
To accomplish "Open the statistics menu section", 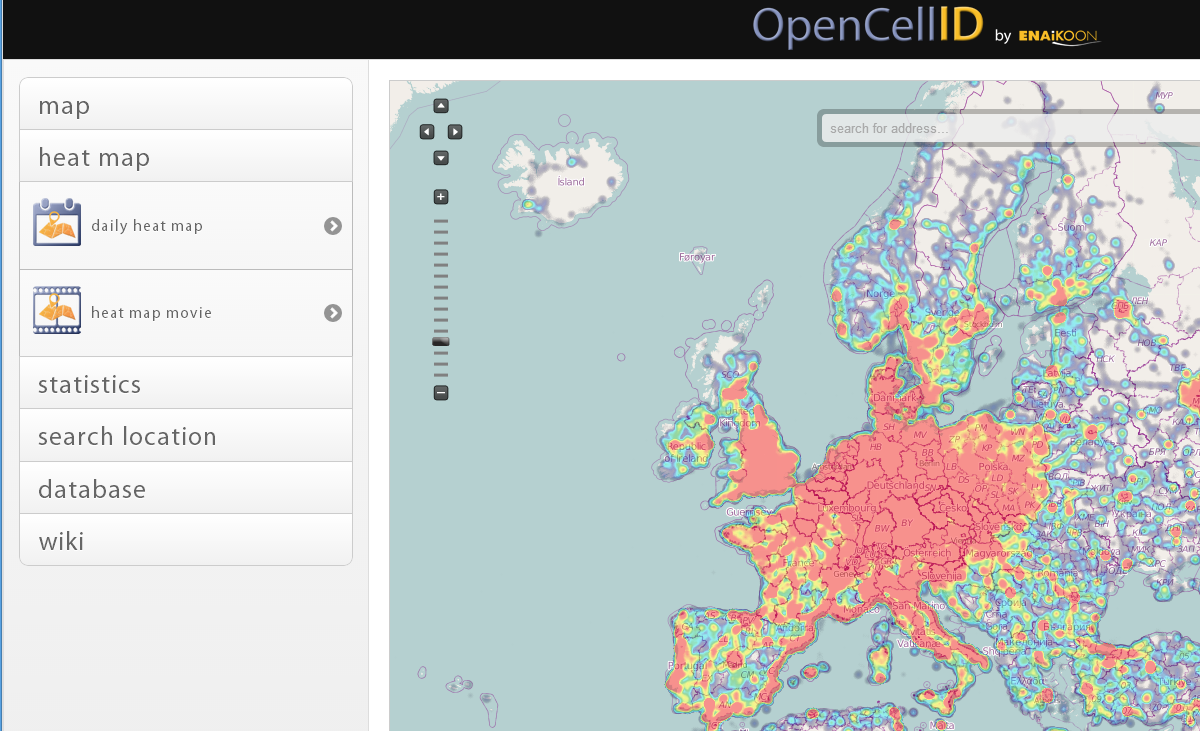I will pyautogui.click(x=186, y=384).
